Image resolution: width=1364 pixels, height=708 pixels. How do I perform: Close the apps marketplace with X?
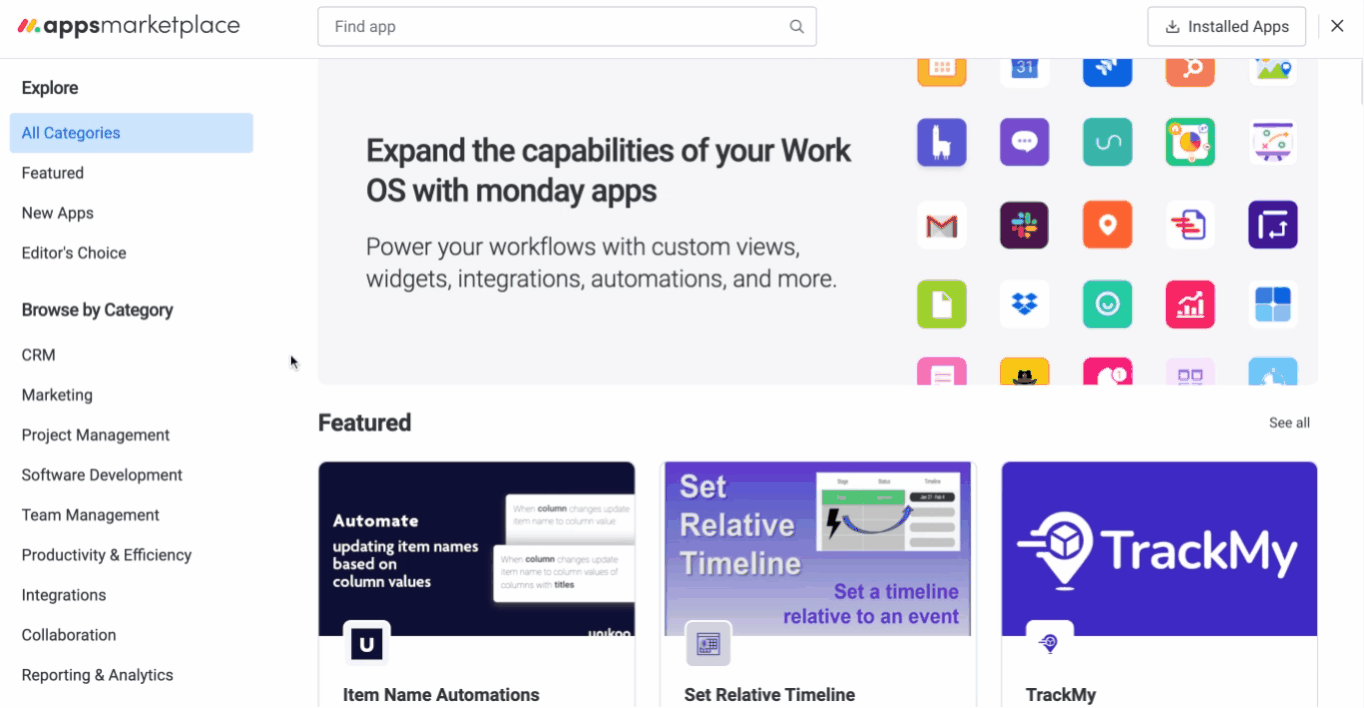pyautogui.click(x=1337, y=26)
